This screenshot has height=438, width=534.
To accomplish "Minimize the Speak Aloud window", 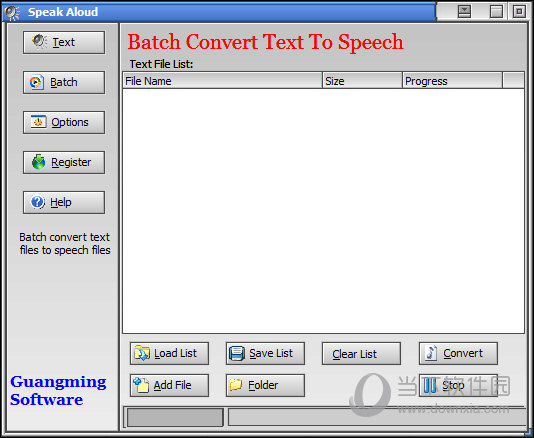I will [x=464, y=11].
